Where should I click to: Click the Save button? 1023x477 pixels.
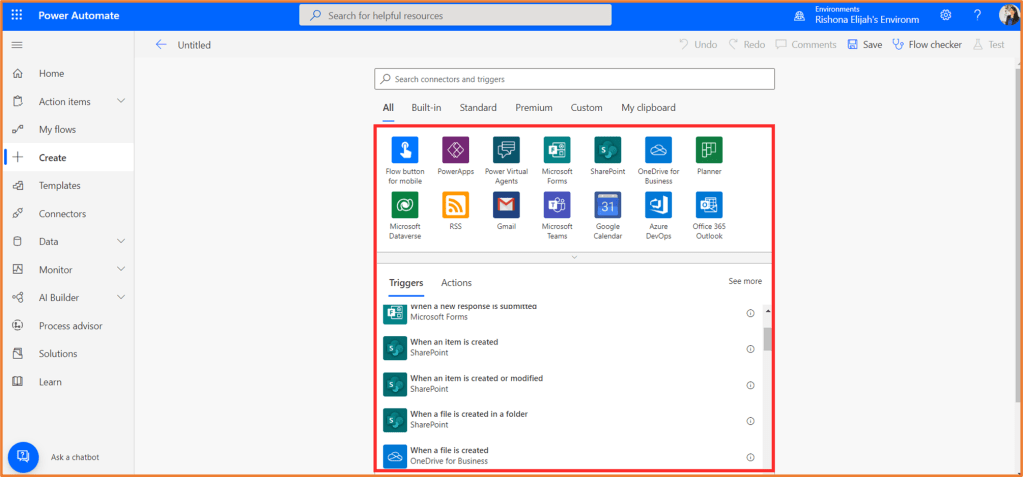pyautogui.click(x=864, y=45)
